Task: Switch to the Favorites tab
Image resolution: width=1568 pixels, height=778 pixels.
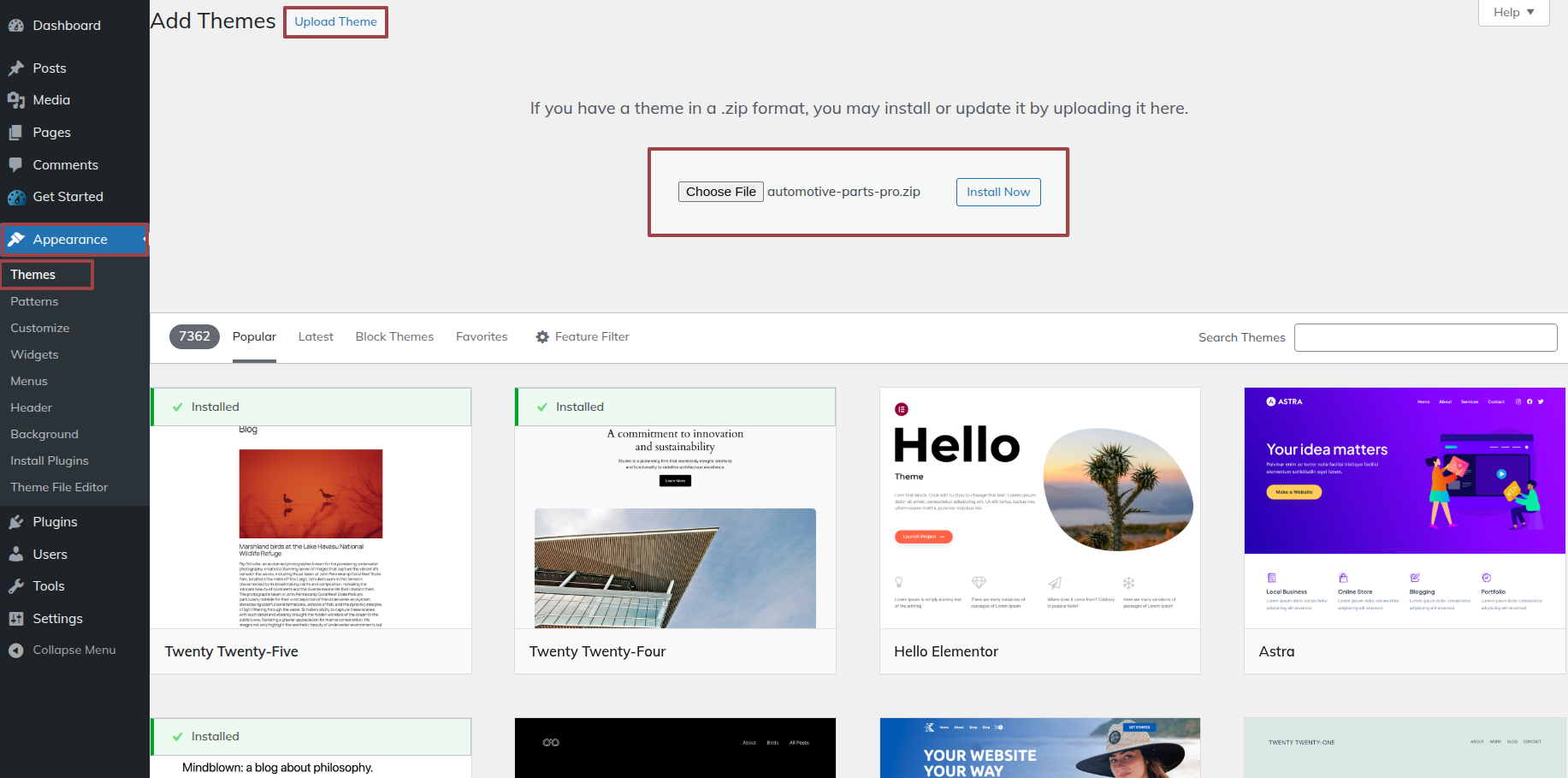Action: coord(482,337)
